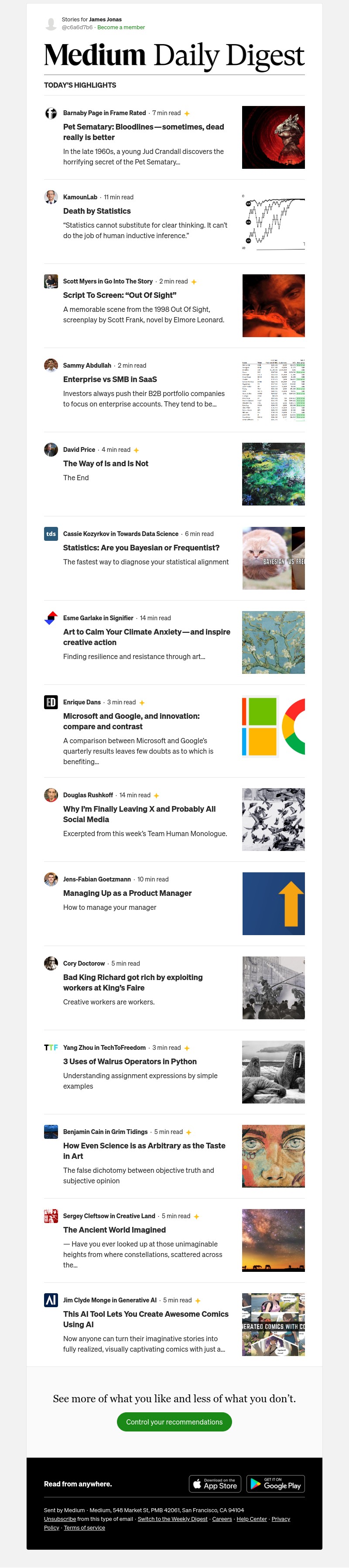Open the Help Center footer link
Screen dimensions: 349x1568
[x=252, y=1519]
